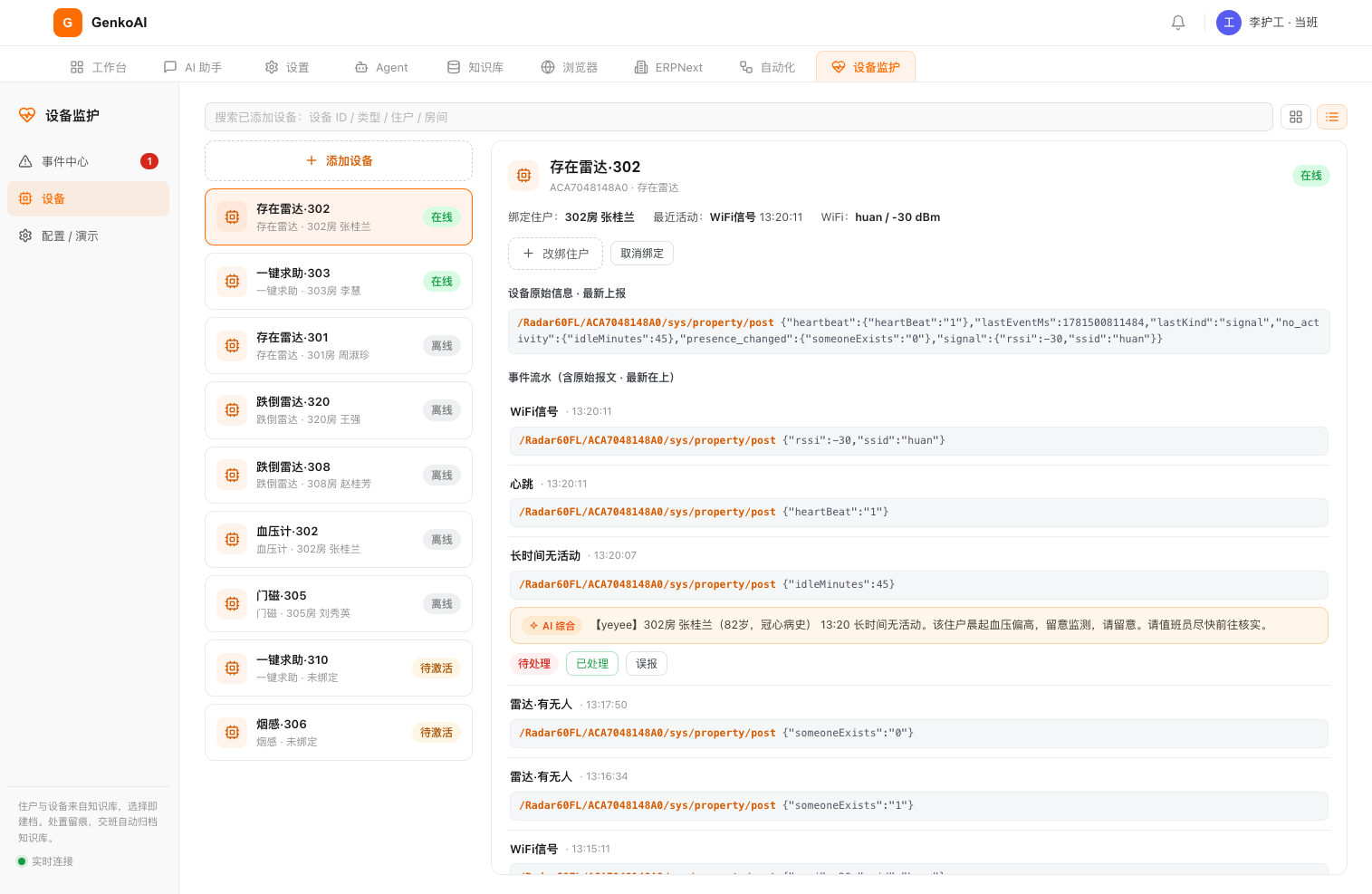Image resolution: width=1372 pixels, height=894 pixels.
Task: Click the 雷达·有无人 13:17:50 event title
Action: click(x=541, y=705)
